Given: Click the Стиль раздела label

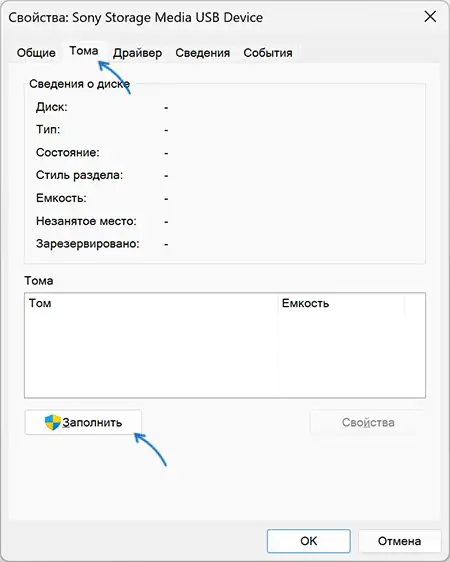Looking at the screenshot, I should (x=79, y=175).
